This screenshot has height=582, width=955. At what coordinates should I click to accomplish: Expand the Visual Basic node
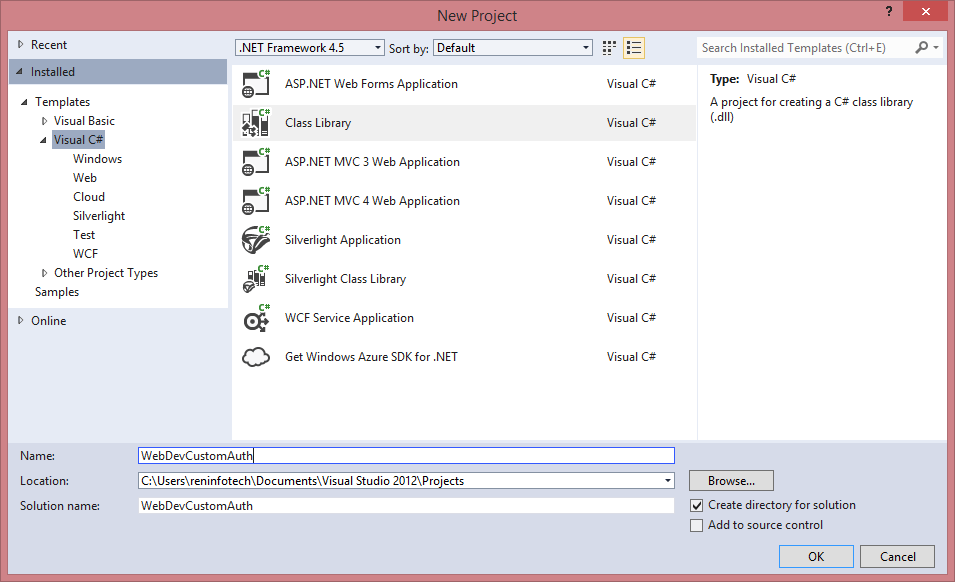(44, 121)
